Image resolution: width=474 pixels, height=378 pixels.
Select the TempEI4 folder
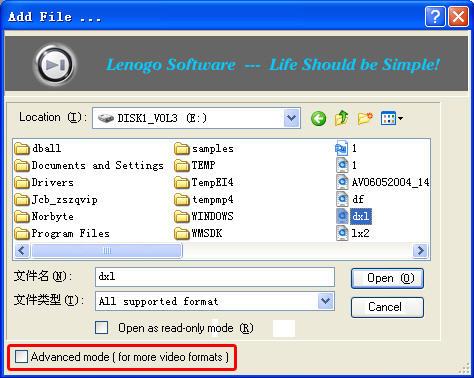204,182
